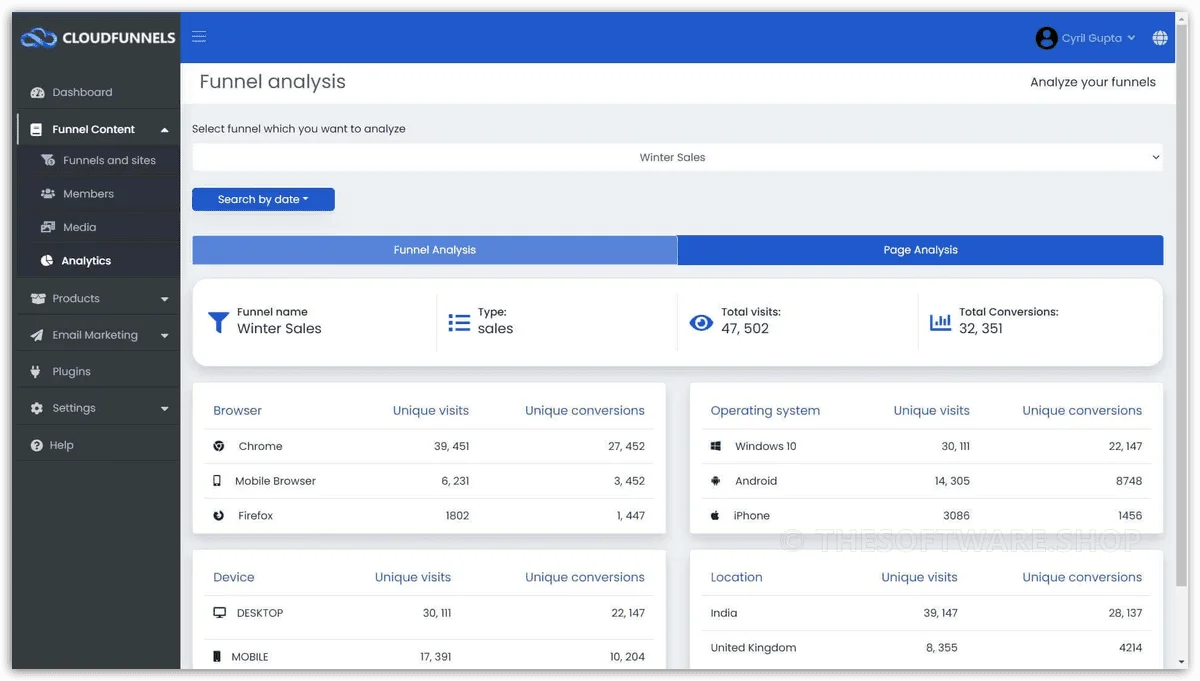Click the Products boxes icon
Image resolution: width=1200 pixels, height=681 pixels.
click(38, 298)
